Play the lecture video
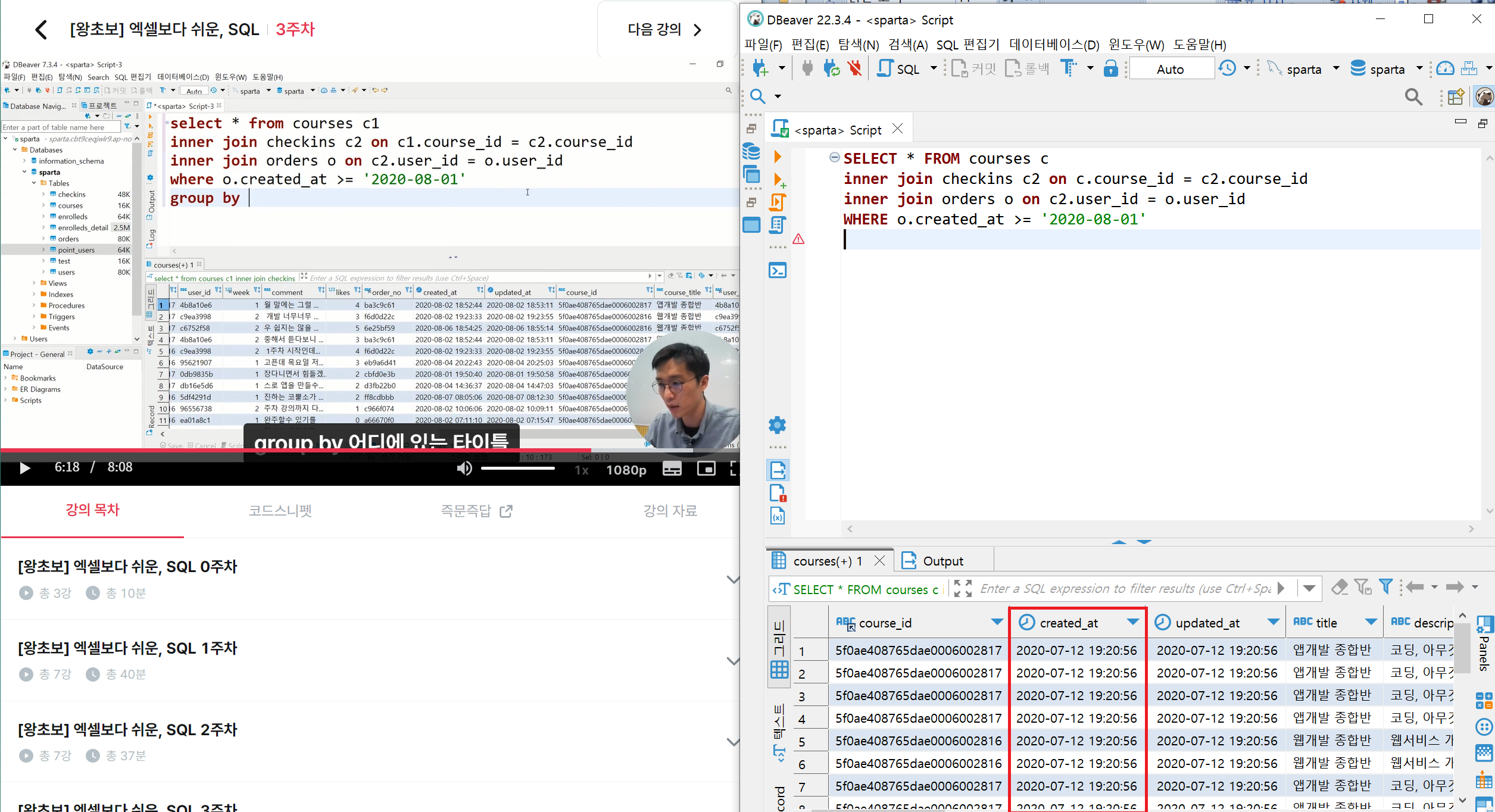 (x=24, y=469)
